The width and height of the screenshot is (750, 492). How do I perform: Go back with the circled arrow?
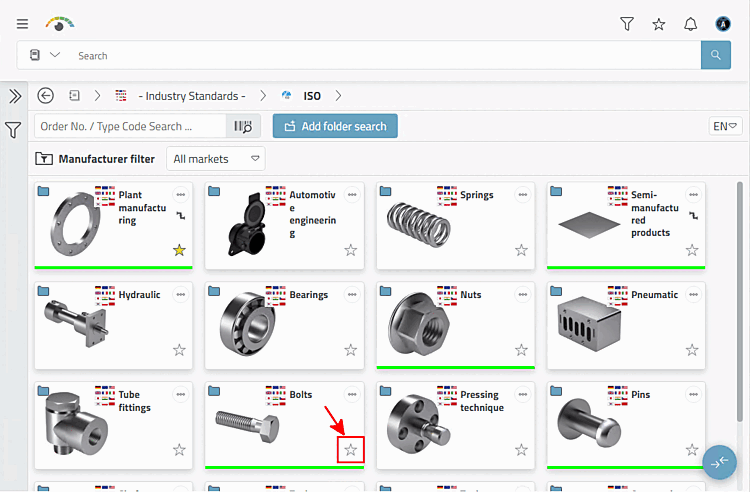[45, 96]
